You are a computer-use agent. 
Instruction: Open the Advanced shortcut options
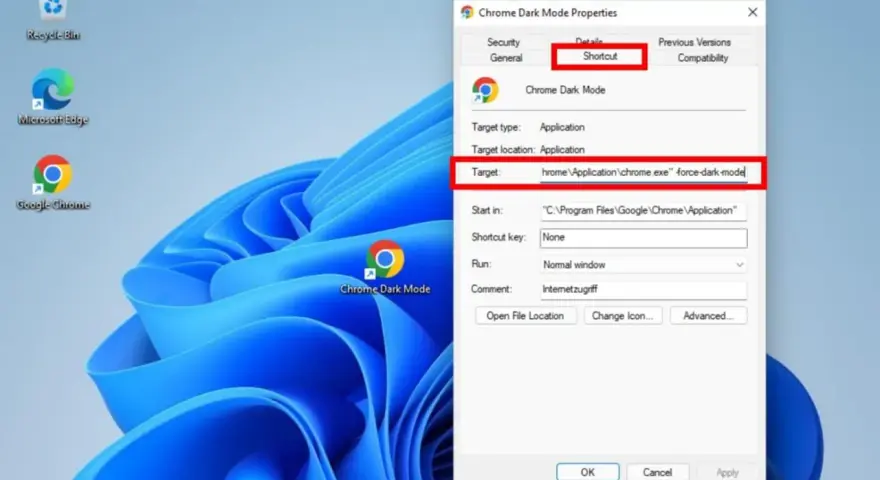pos(708,316)
